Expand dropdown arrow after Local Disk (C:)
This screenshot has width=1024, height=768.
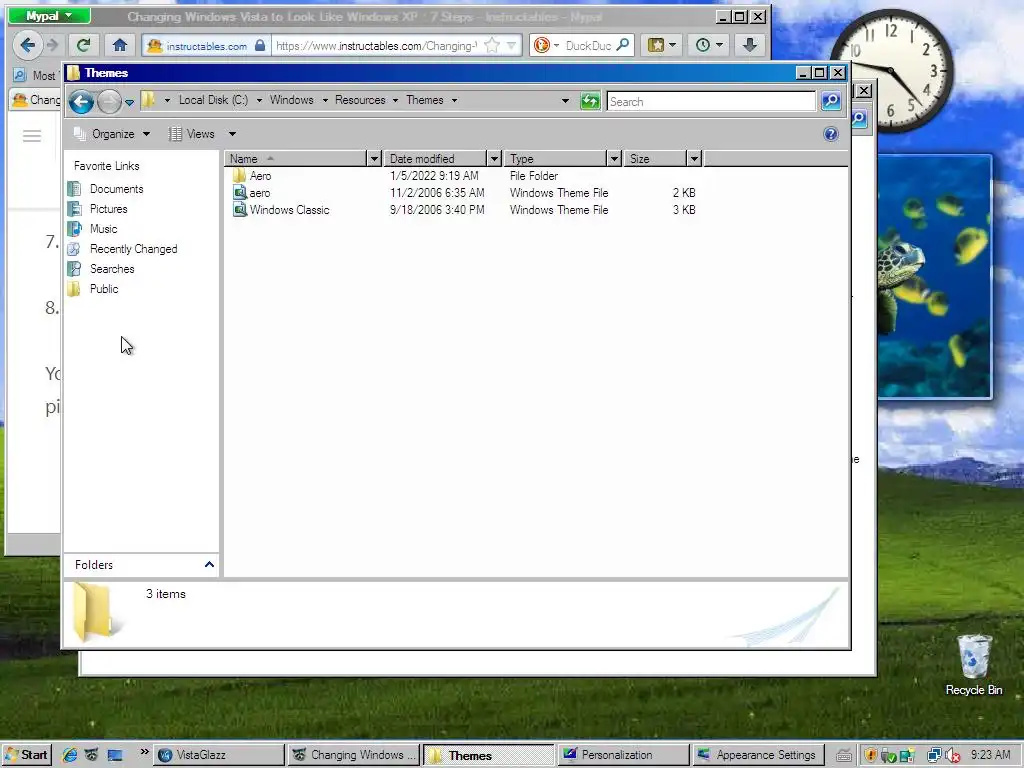pos(259,101)
